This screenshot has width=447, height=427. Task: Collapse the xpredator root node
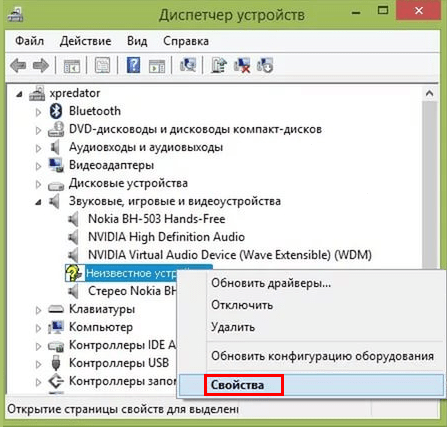20,95
